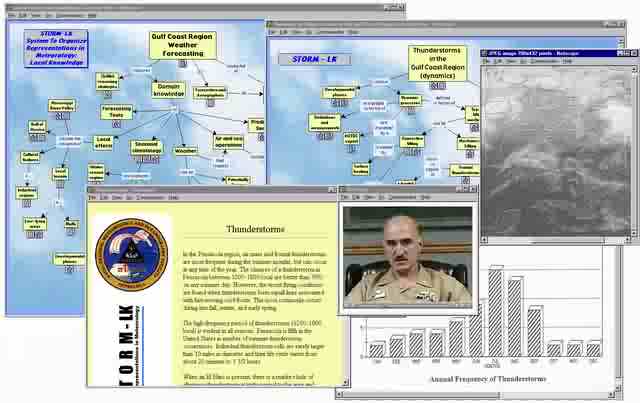Click the blue STORM-LK title box in left map
The height and width of the screenshot is (403, 640).
[56, 48]
